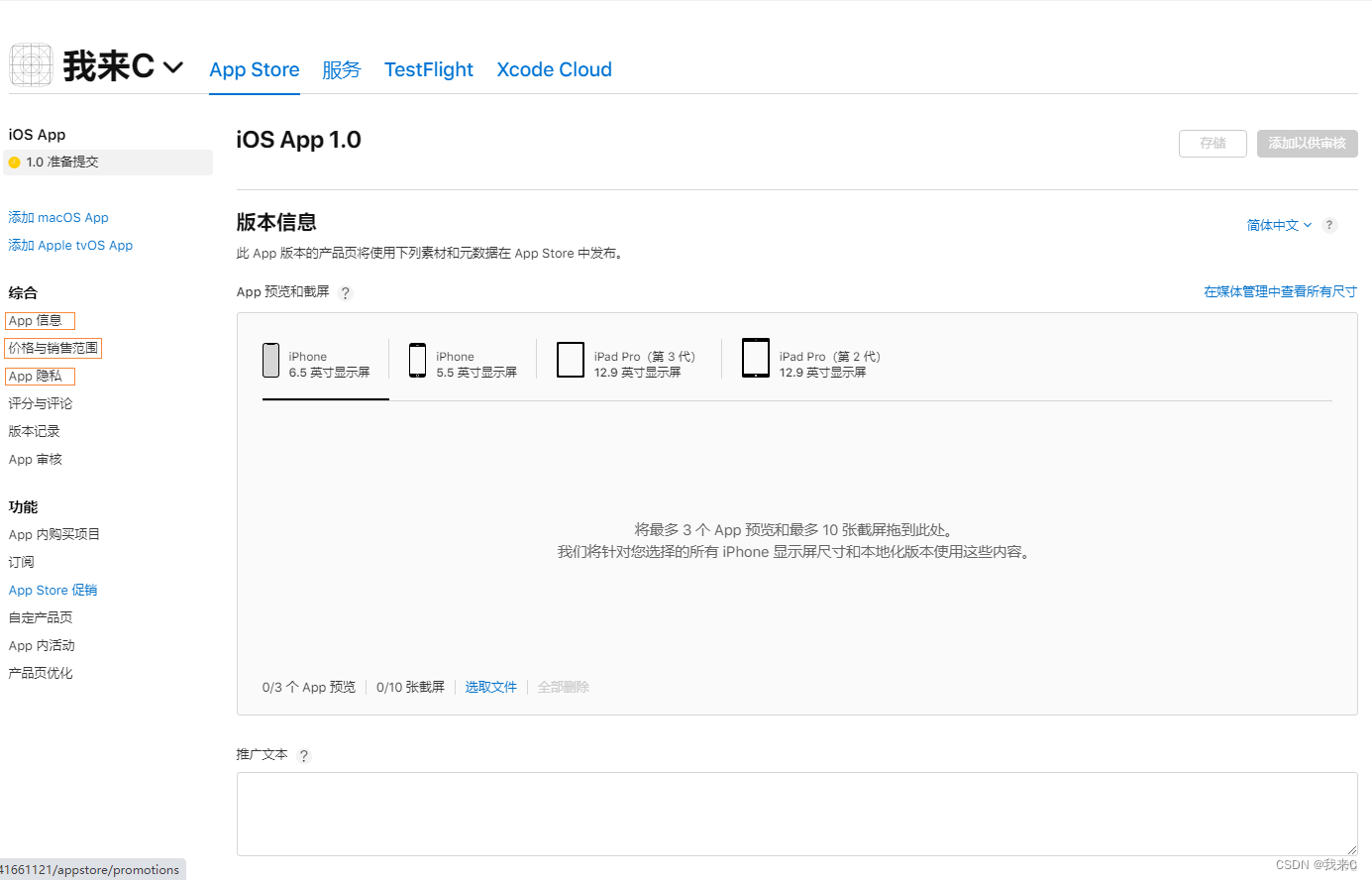
Task: Click the help icon beside 推广文本
Action: pos(304,756)
